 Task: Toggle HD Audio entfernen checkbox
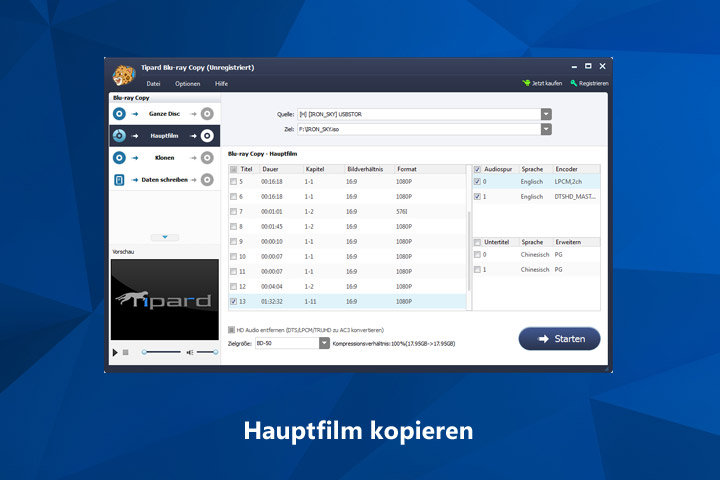point(231,330)
